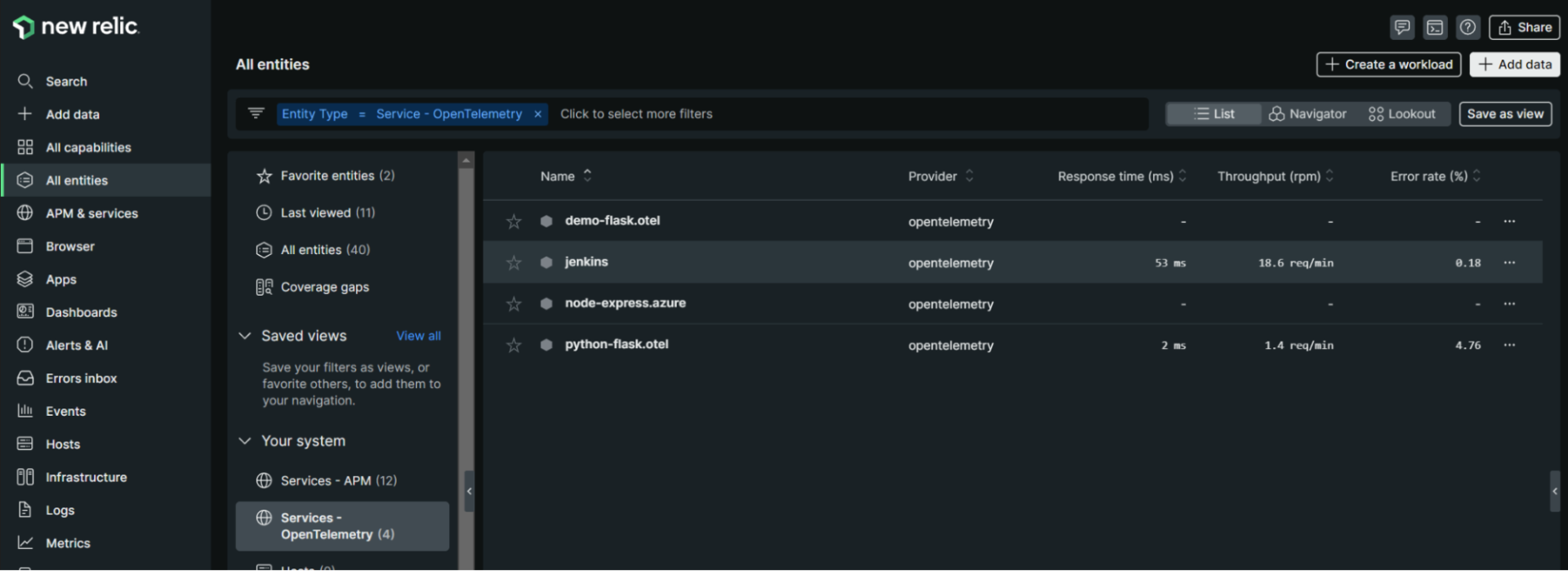Image resolution: width=1568 pixels, height=571 pixels.
Task: Click the Metrics line-chart icon
Action: (x=25, y=542)
